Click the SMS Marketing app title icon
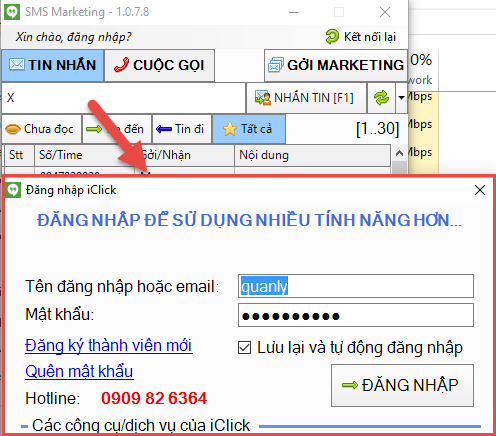496x436 pixels. tap(12, 12)
